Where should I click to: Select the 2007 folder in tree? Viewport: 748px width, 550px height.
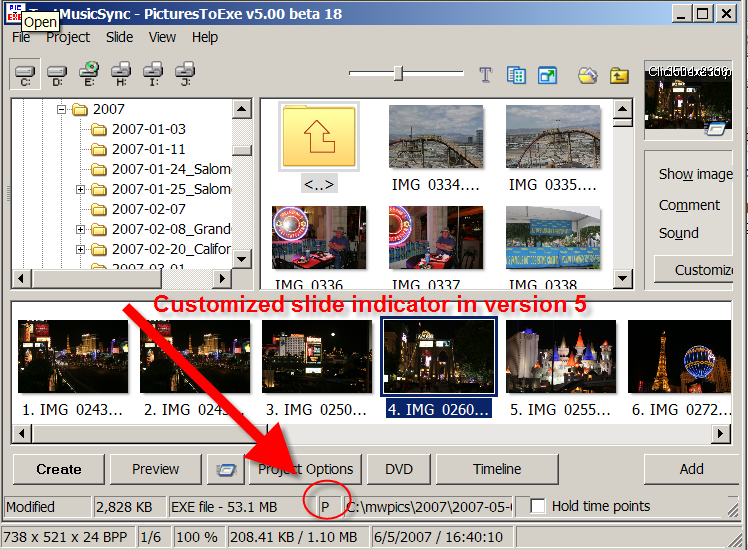[109, 109]
